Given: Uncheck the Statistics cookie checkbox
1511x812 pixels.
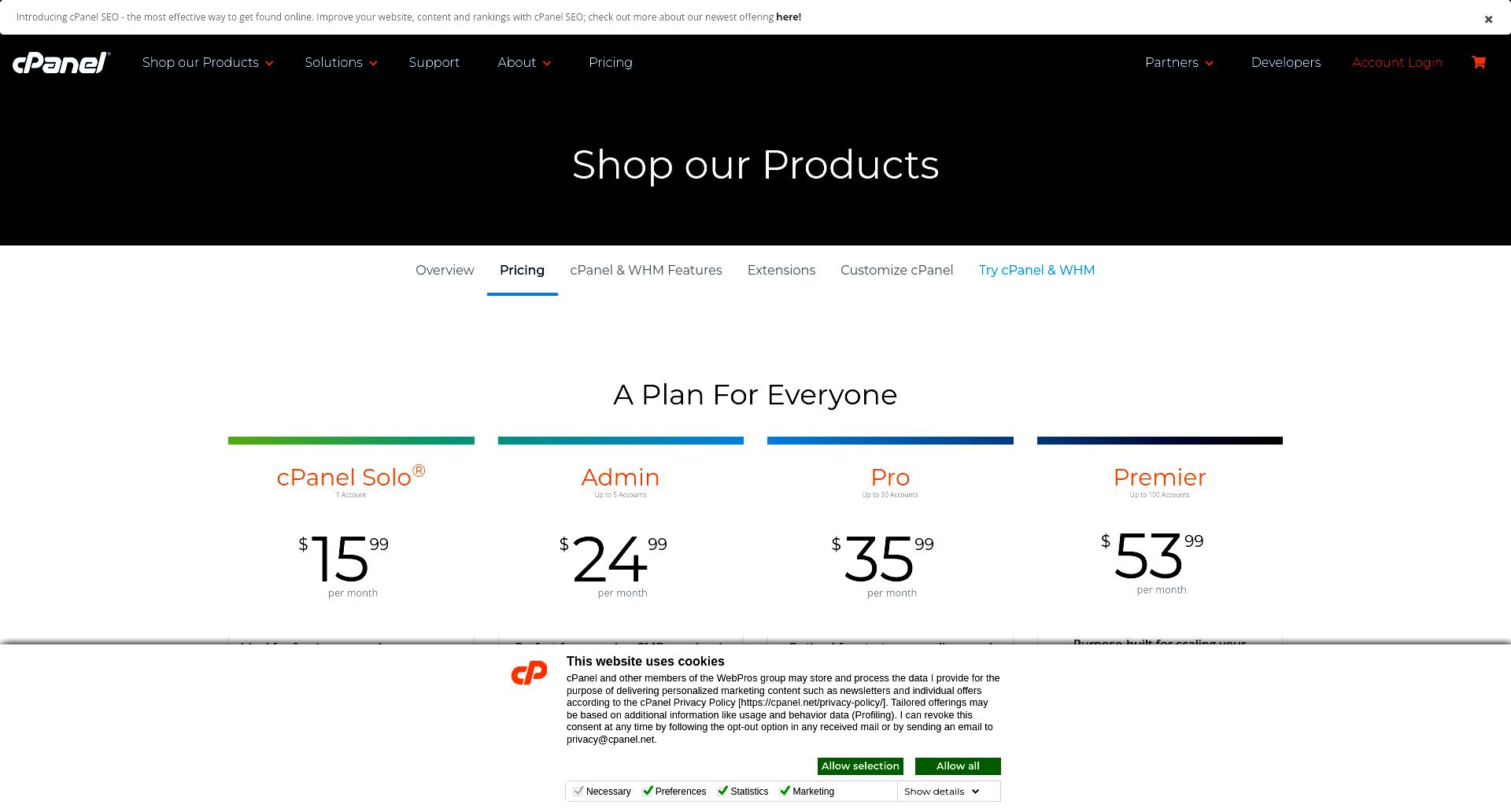Looking at the screenshot, I should coord(722,791).
